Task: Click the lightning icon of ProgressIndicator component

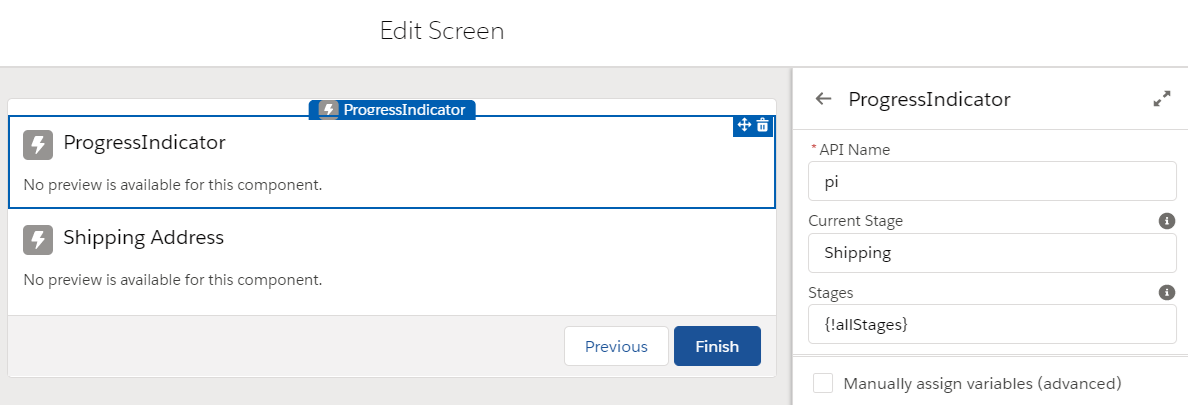Action: (x=38, y=145)
